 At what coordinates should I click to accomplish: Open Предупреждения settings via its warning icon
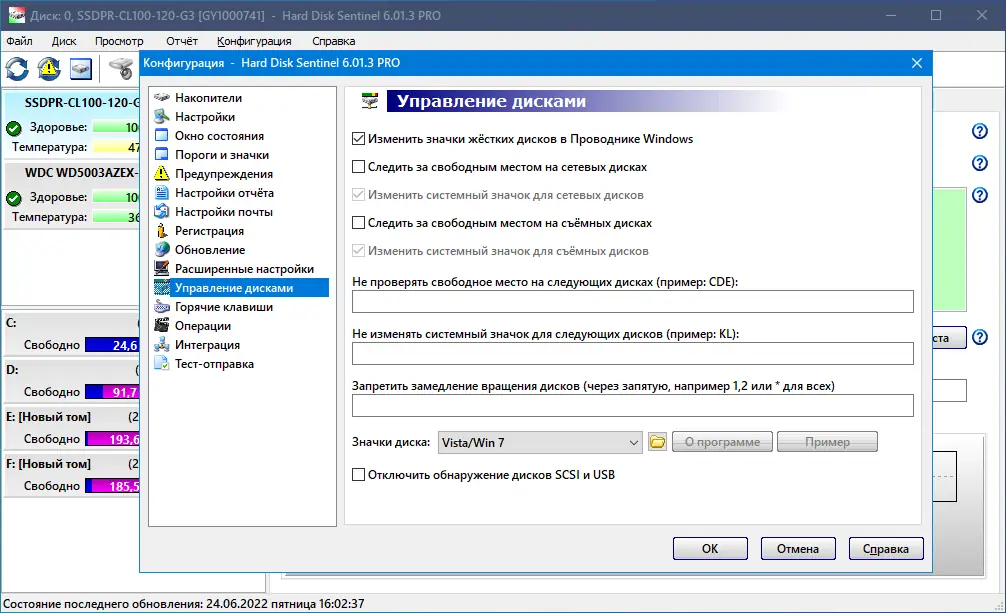pyautogui.click(x=160, y=173)
